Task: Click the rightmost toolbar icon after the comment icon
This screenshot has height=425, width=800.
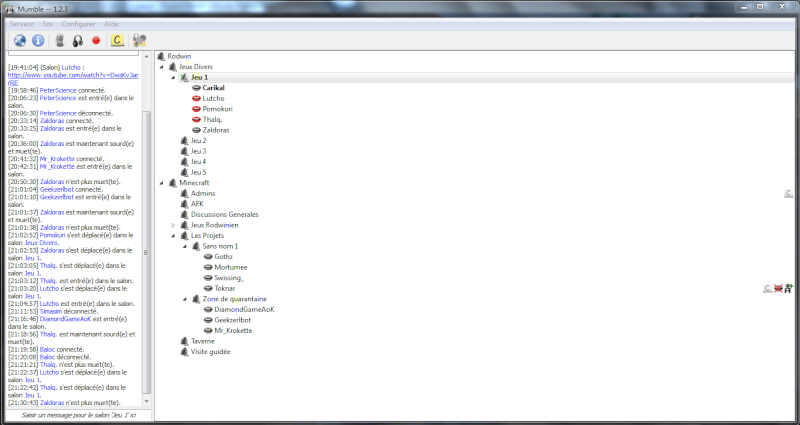Action: click(x=139, y=40)
